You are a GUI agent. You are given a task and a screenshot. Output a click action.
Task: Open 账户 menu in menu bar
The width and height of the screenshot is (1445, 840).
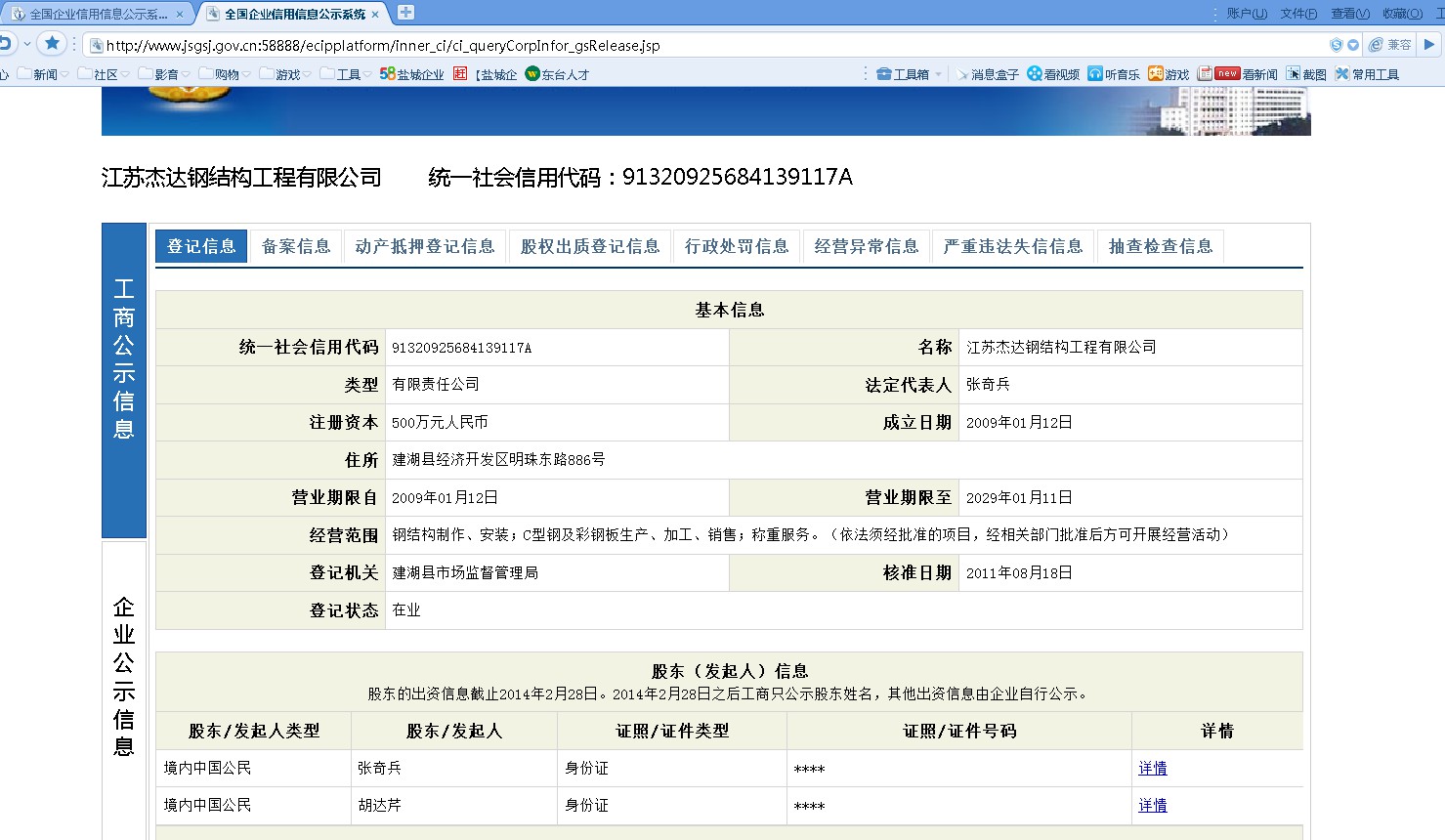point(1246,14)
